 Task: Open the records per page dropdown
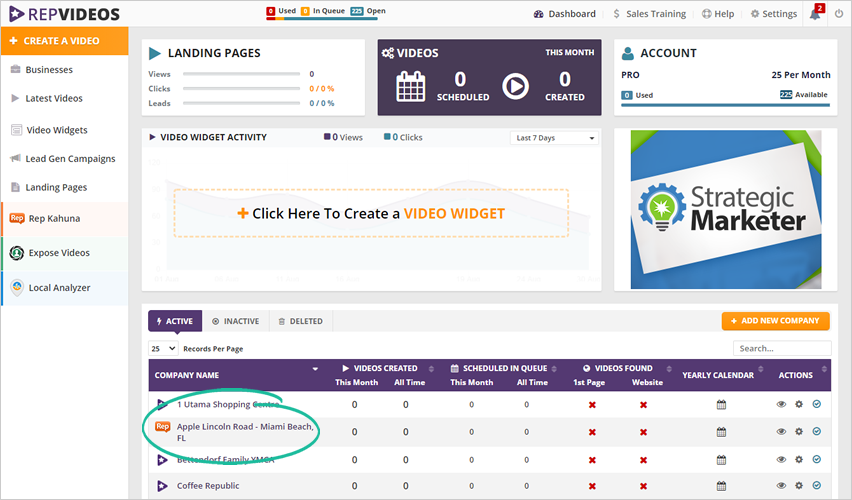coord(163,348)
